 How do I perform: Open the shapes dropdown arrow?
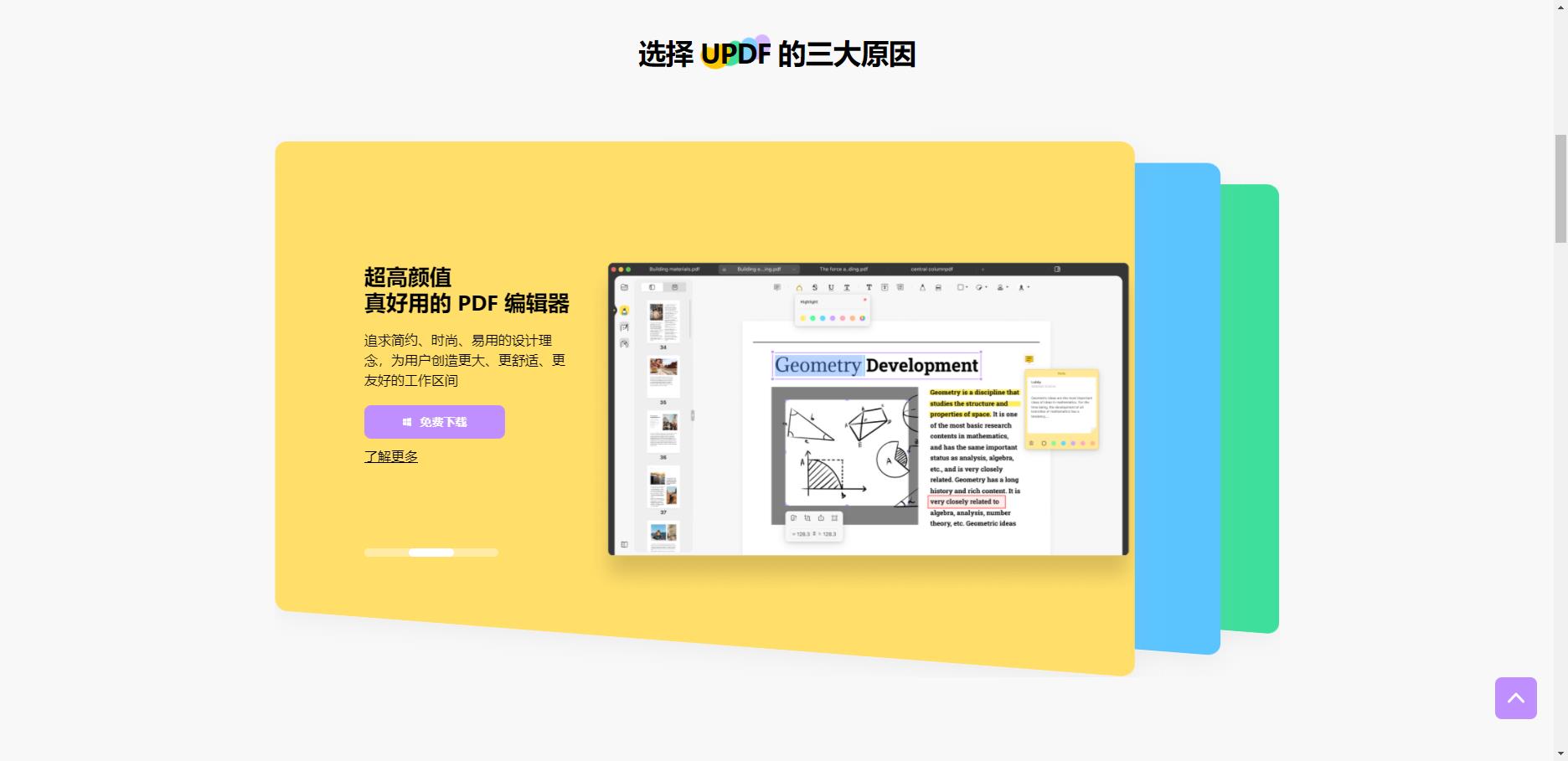point(965,287)
